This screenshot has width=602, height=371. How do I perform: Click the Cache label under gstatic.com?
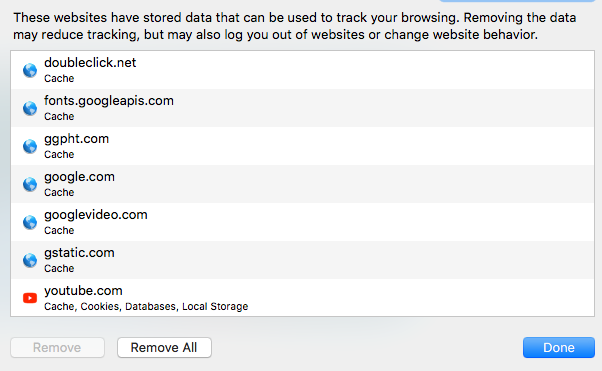(x=59, y=268)
